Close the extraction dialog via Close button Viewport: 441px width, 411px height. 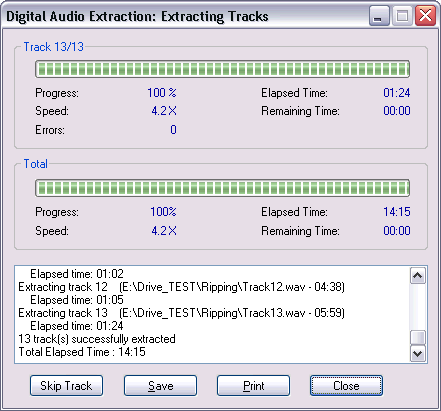346,386
